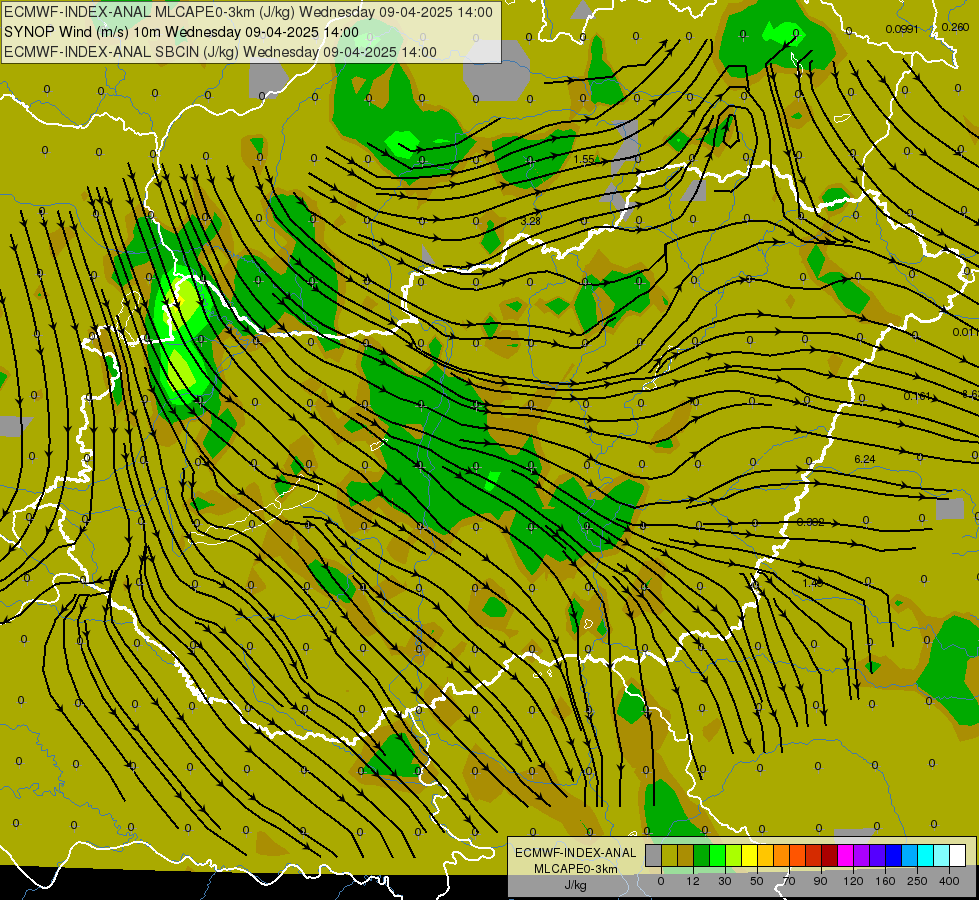This screenshot has height=900, width=979.
Task: Click the legend scale value 30
Action: click(725, 881)
